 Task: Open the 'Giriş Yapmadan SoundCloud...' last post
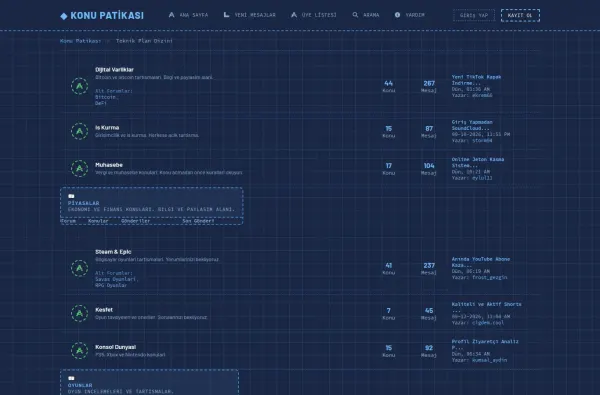(472, 125)
